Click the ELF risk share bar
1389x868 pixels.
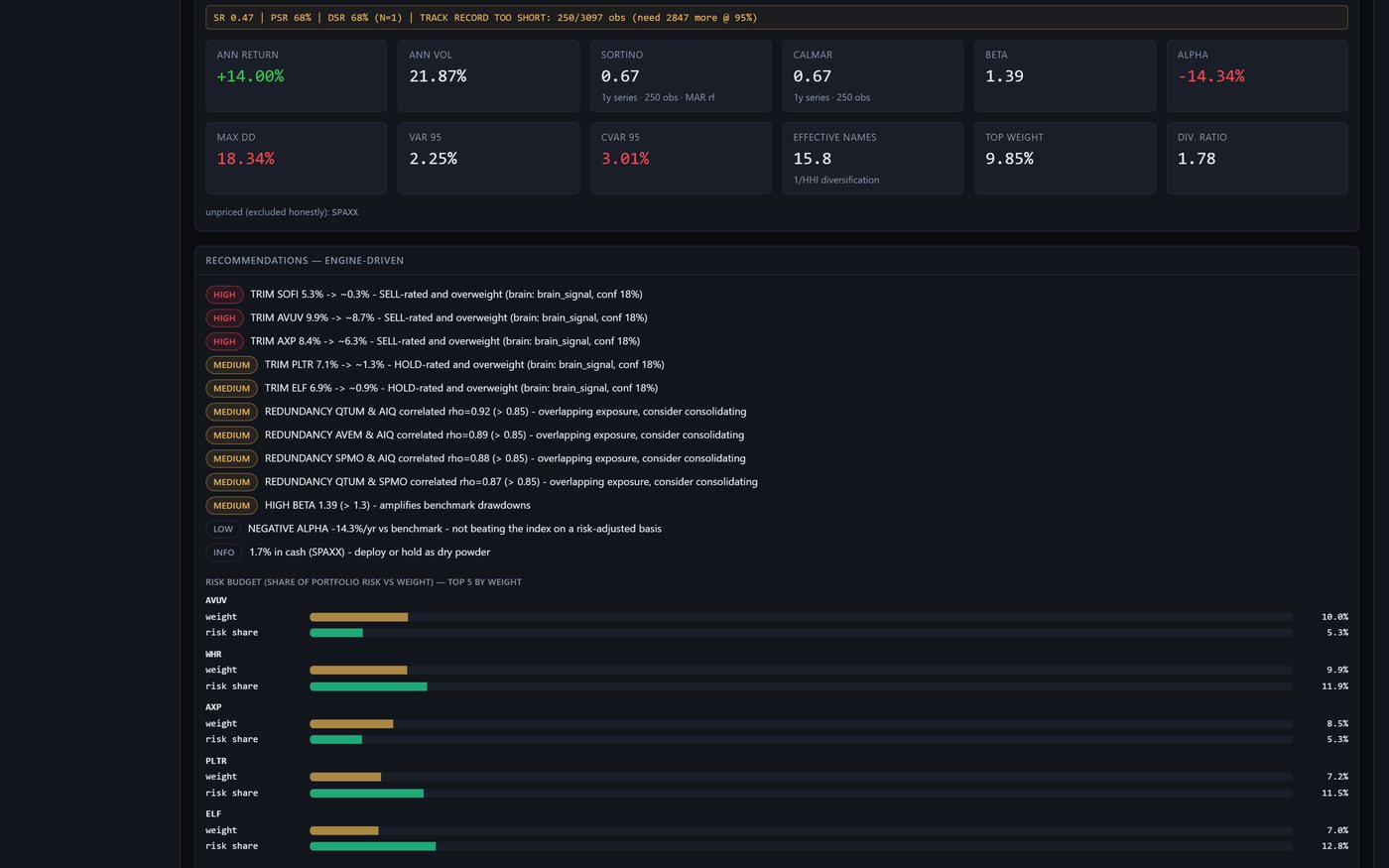click(x=801, y=846)
